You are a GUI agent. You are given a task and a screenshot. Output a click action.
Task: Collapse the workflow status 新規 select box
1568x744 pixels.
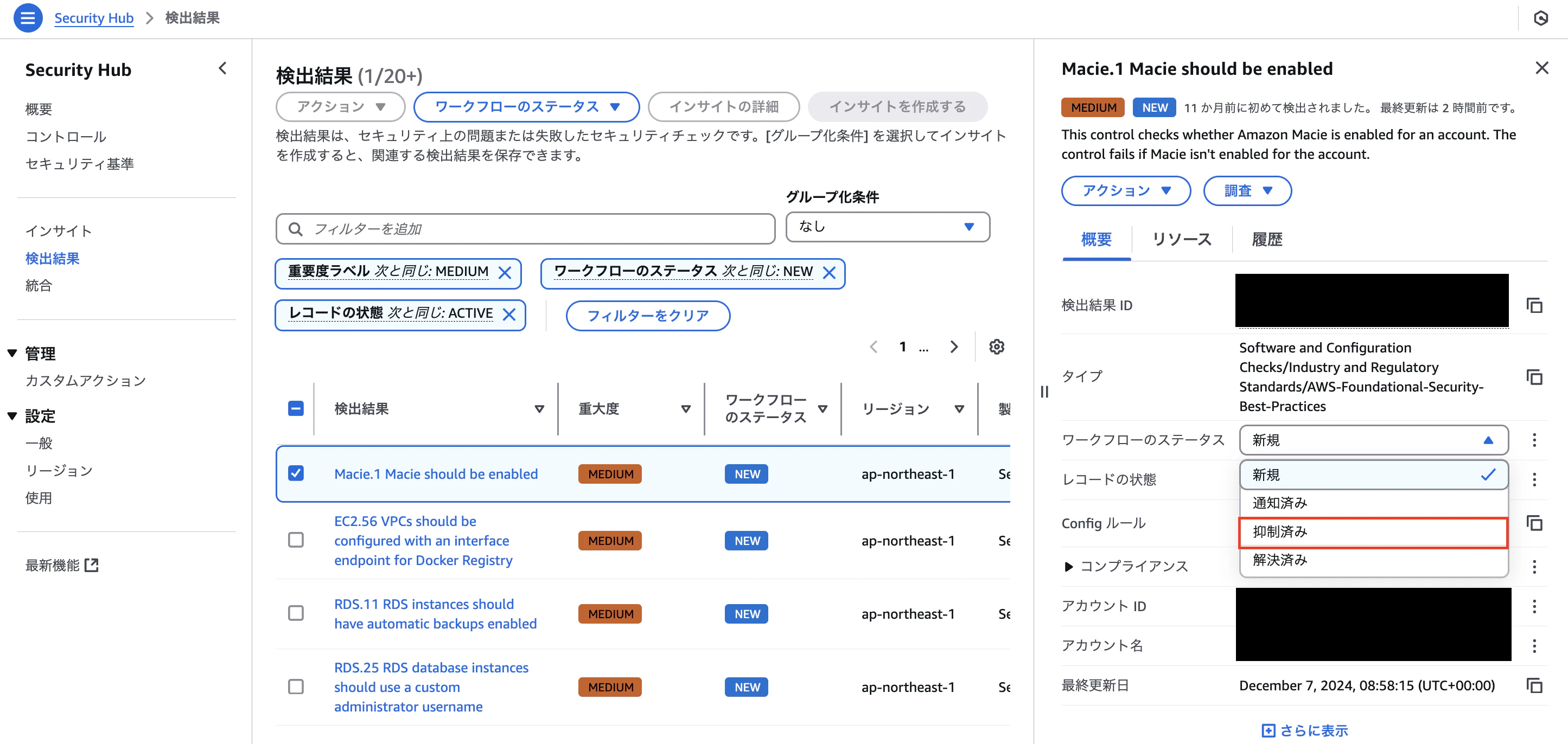click(x=1374, y=440)
